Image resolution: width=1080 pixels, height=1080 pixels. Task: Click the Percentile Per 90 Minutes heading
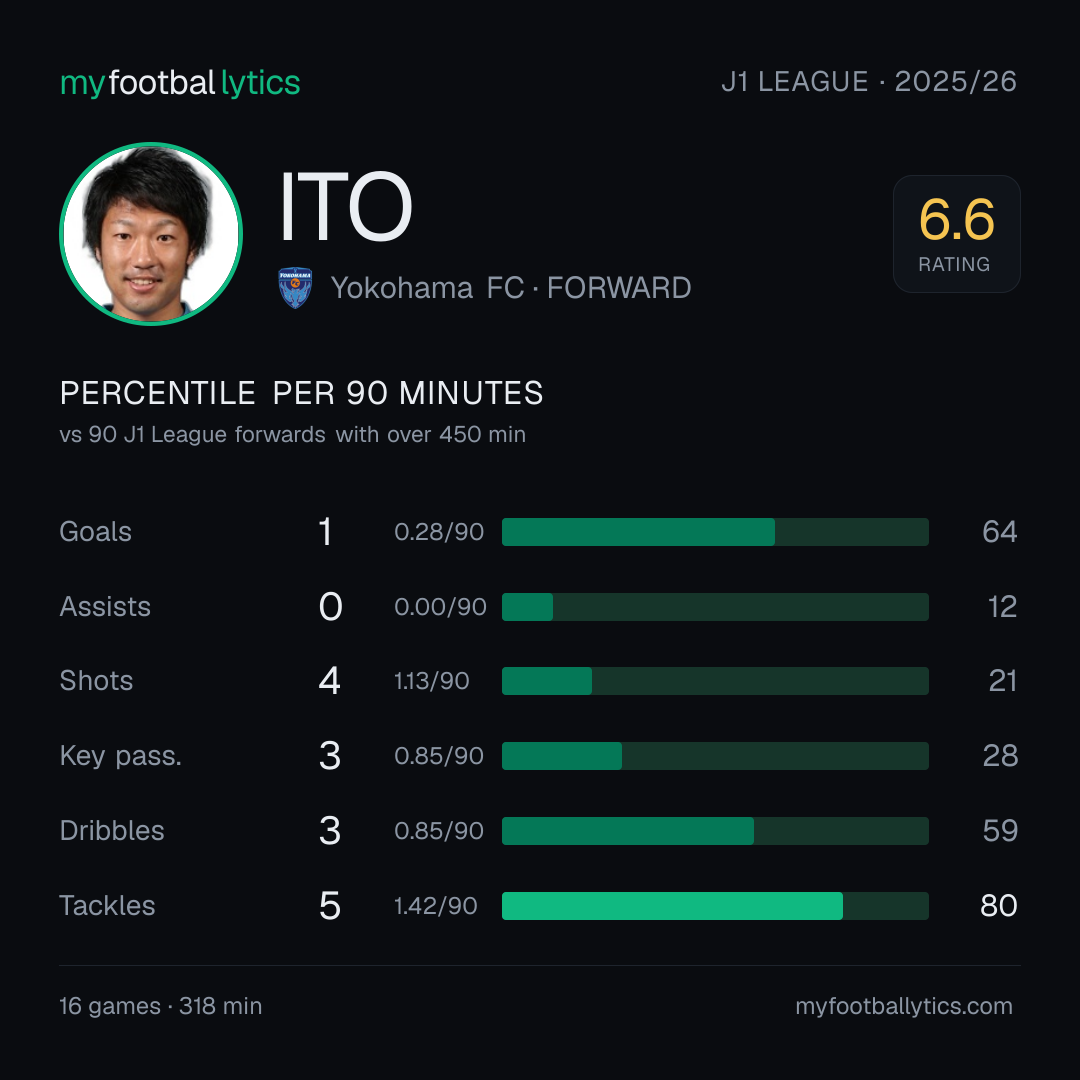[302, 393]
